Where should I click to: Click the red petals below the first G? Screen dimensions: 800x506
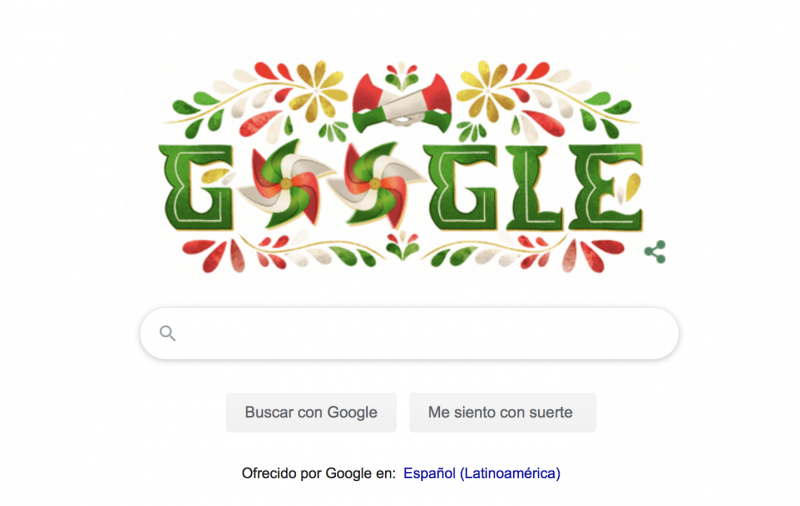tap(214, 255)
